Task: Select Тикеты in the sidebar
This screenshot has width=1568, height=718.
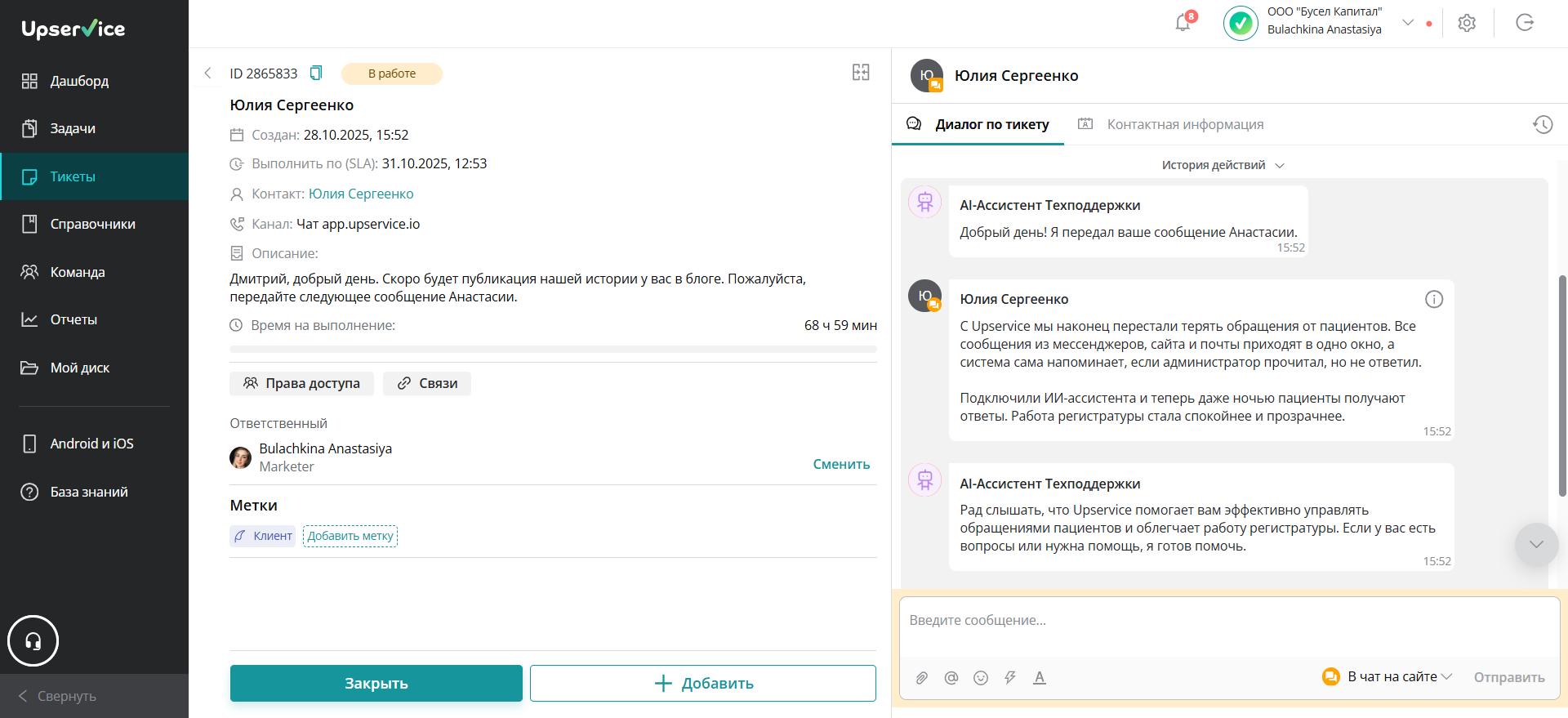Action: [x=95, y=176]
